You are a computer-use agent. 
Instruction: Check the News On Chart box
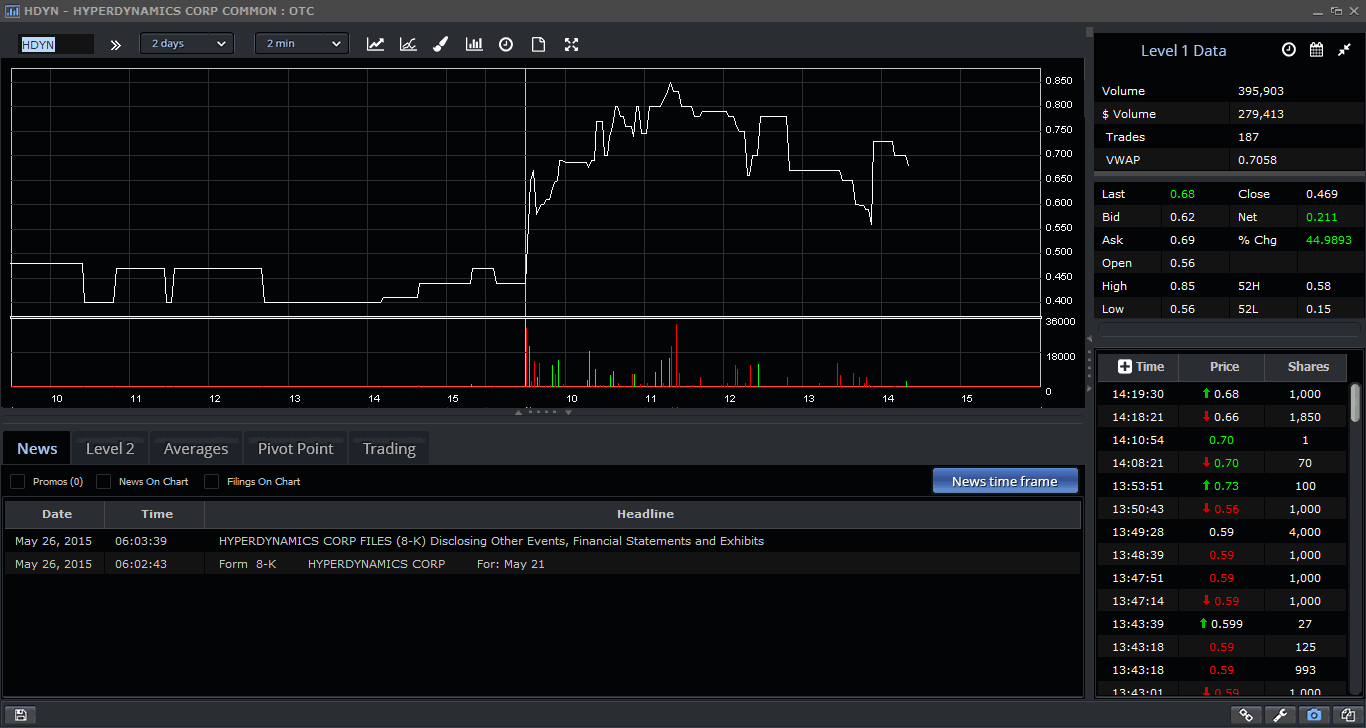click(104, 482)
